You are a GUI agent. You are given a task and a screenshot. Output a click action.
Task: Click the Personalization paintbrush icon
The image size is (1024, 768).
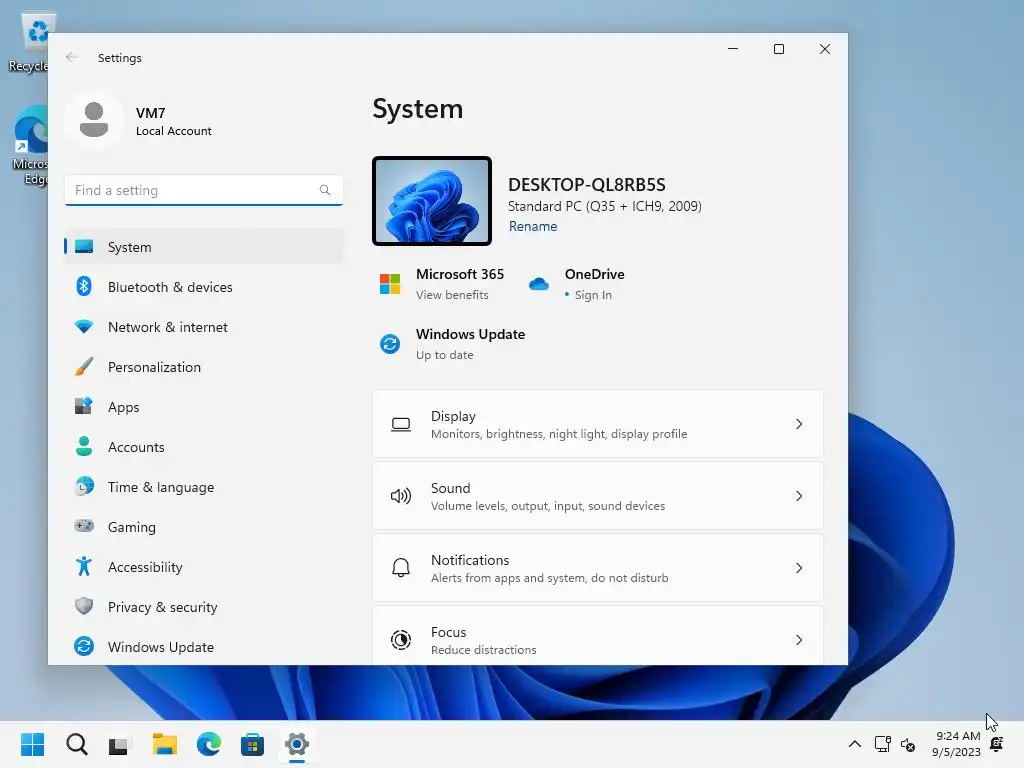pyautogui.click(x=84, y=366)
